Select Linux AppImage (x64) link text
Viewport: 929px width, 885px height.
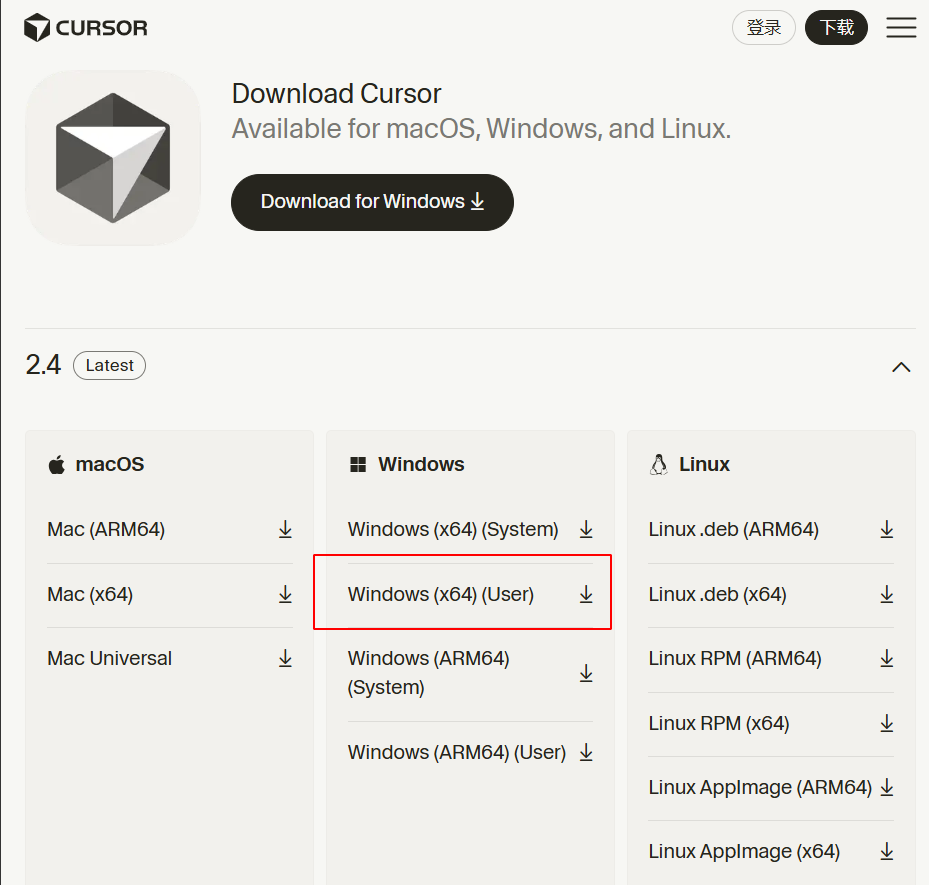click(744, 851)
